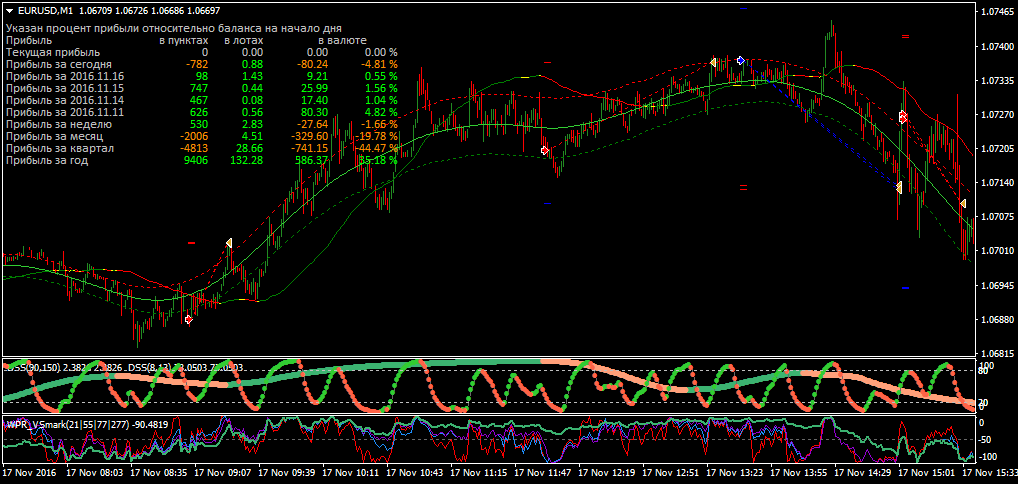1018x484 pixels.
Task: Select the orange arrow left of the blue arrow
Action: (713, 62)
